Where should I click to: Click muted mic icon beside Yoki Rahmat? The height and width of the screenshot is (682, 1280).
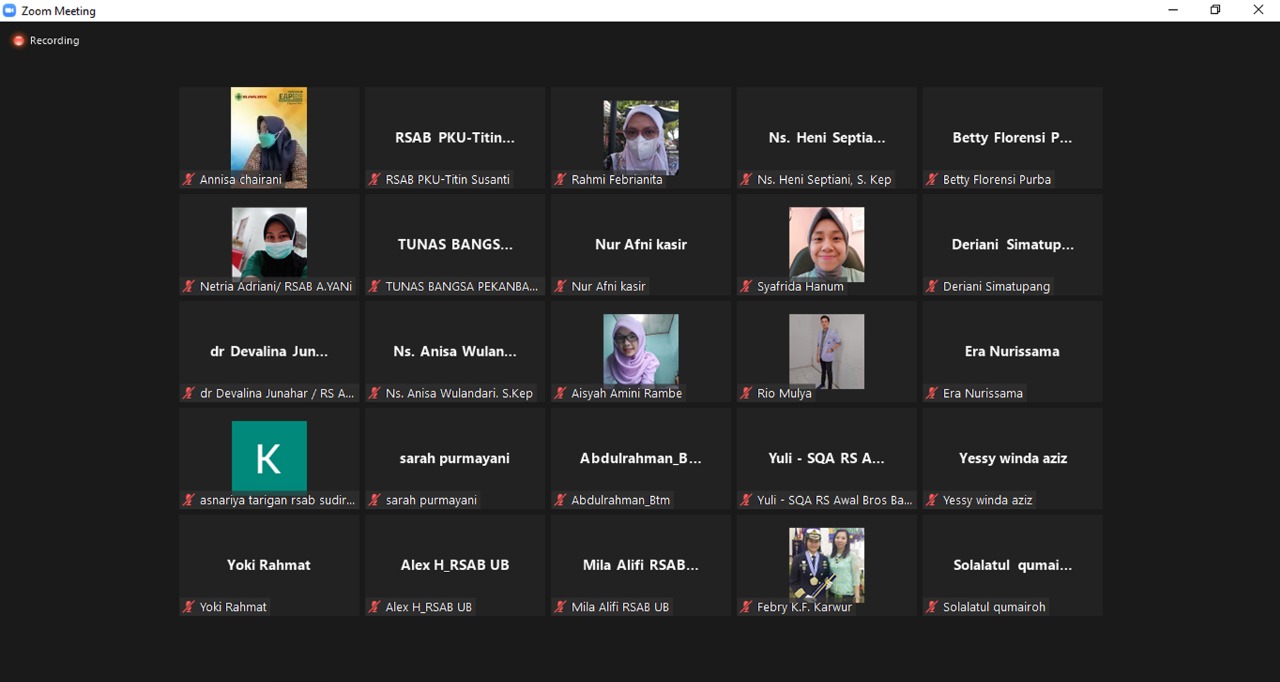coord(189,607)
